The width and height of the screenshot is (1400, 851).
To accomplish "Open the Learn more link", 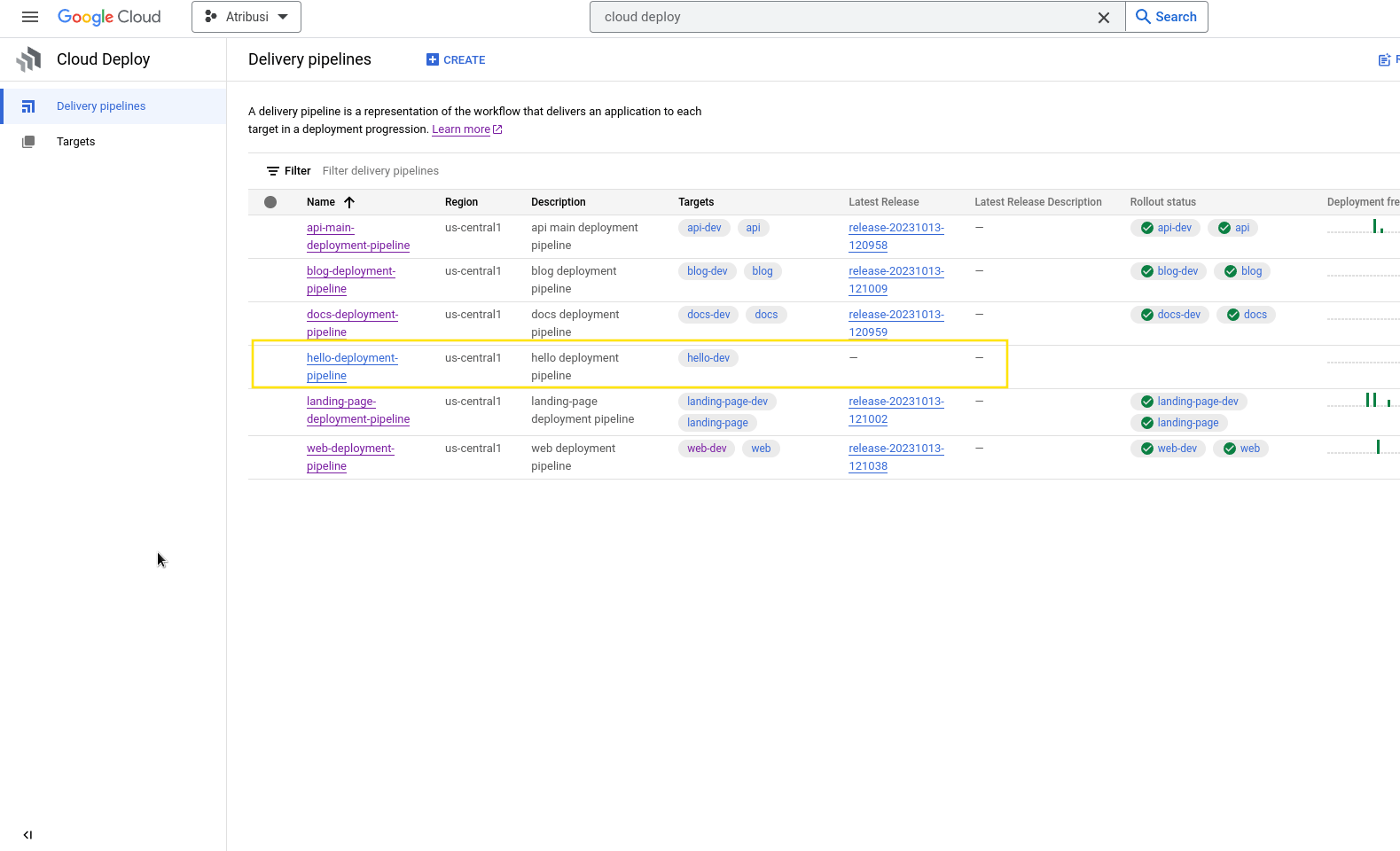I will pos(467,129).
